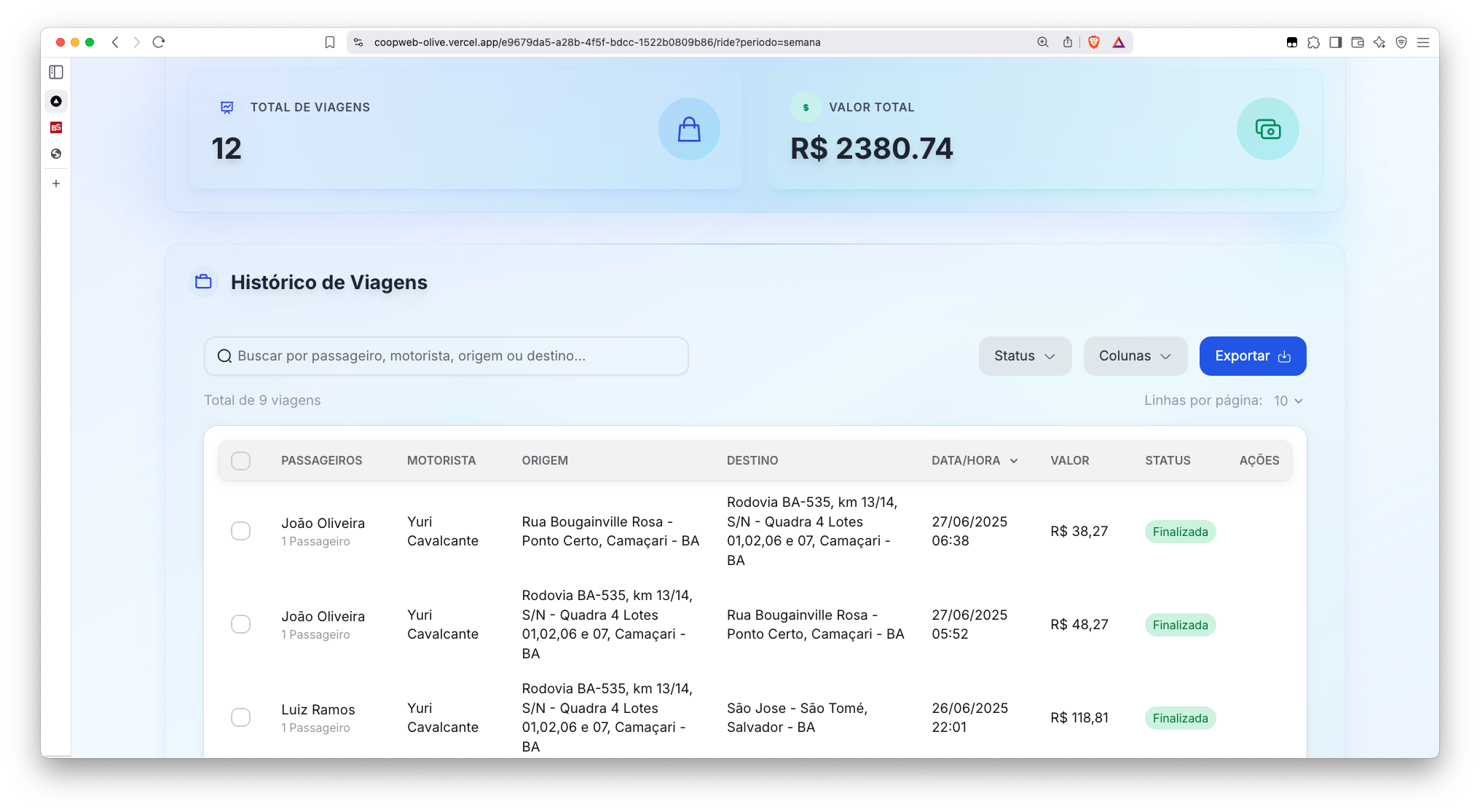Open the browser extensions puzzle icon
Viewport: 1480px width, 812px height.
[x=1313, y=42]
